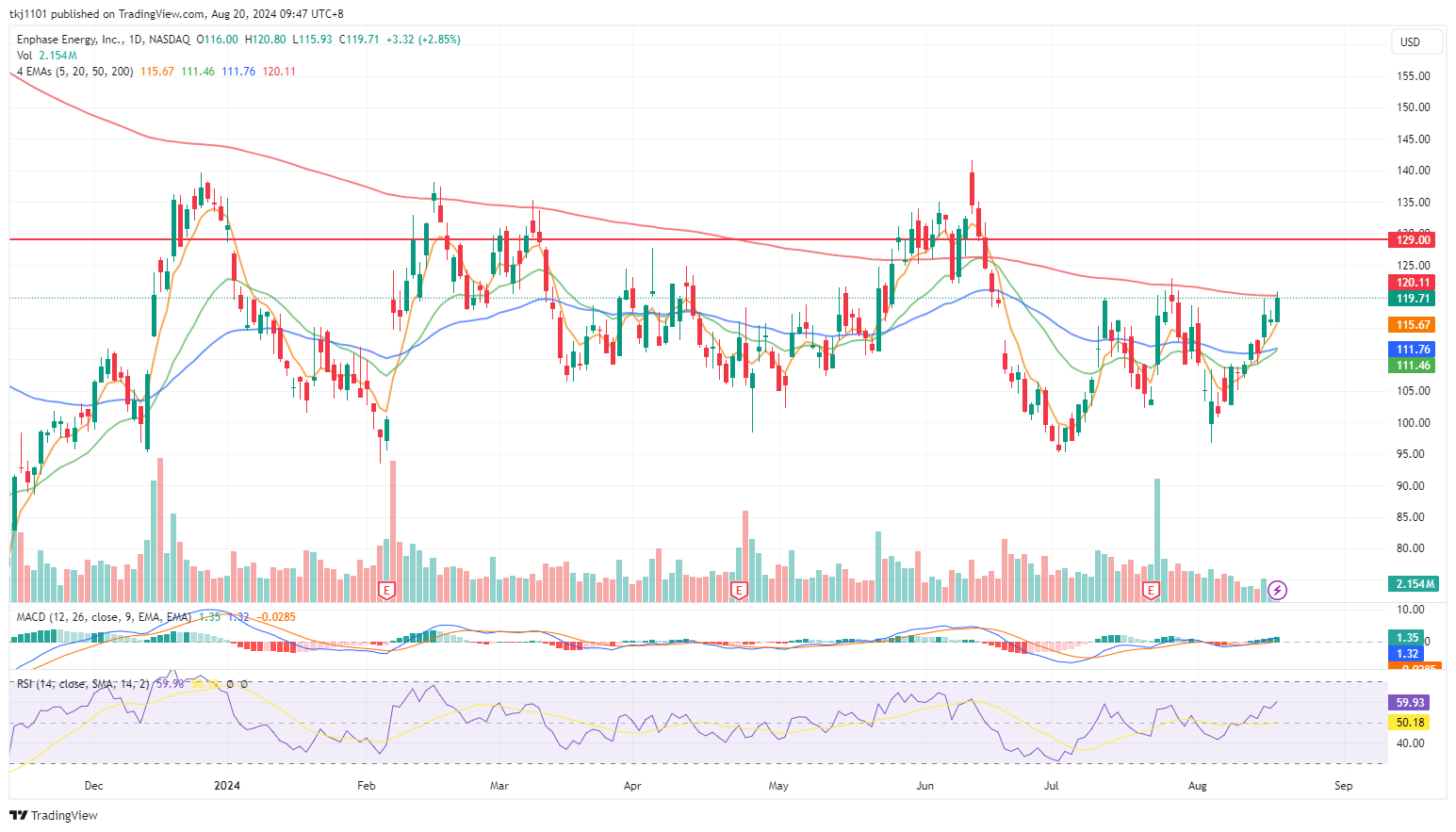1456x832 pixels.
Task: Select the late-July earnings E marker
Action: coord(1150,591)
